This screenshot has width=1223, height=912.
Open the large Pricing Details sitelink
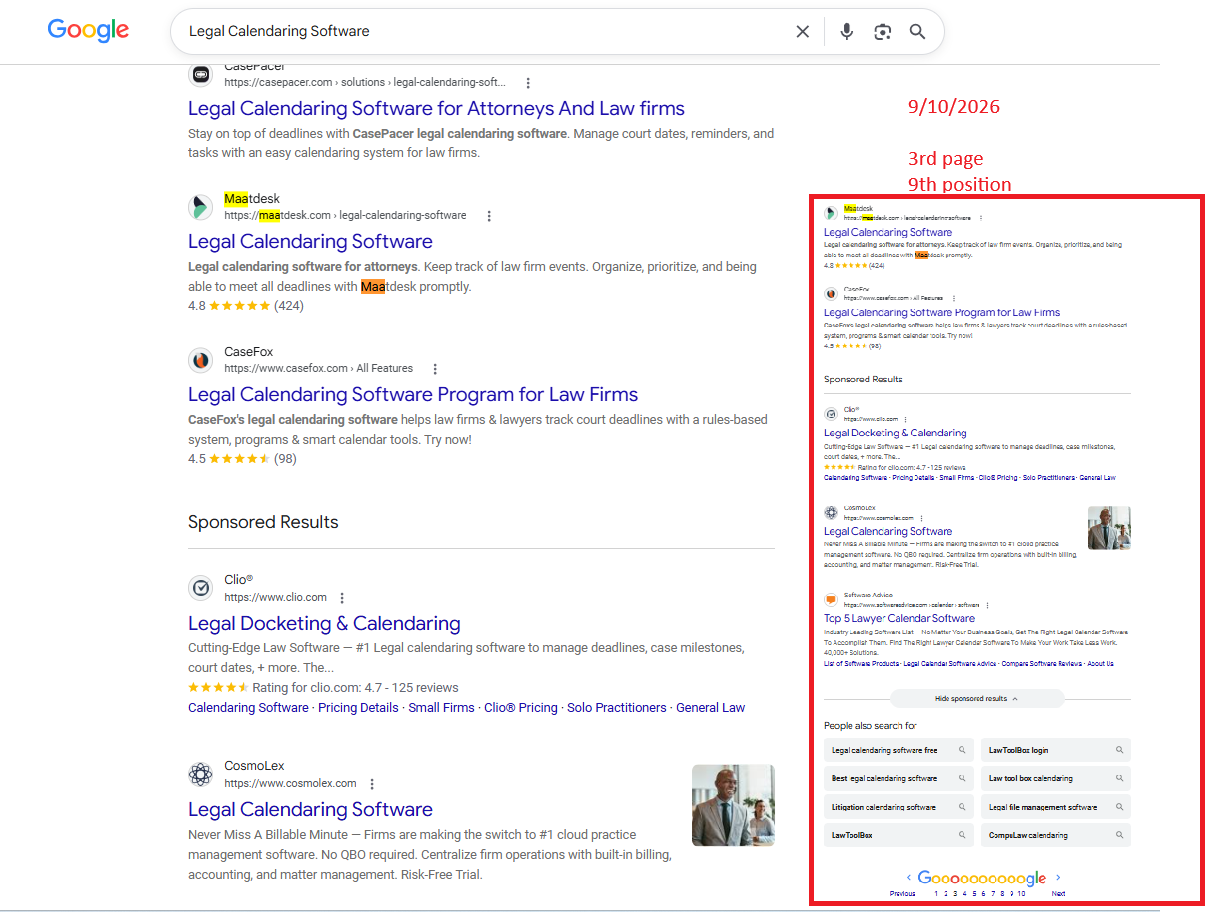(x=358, y=707)
